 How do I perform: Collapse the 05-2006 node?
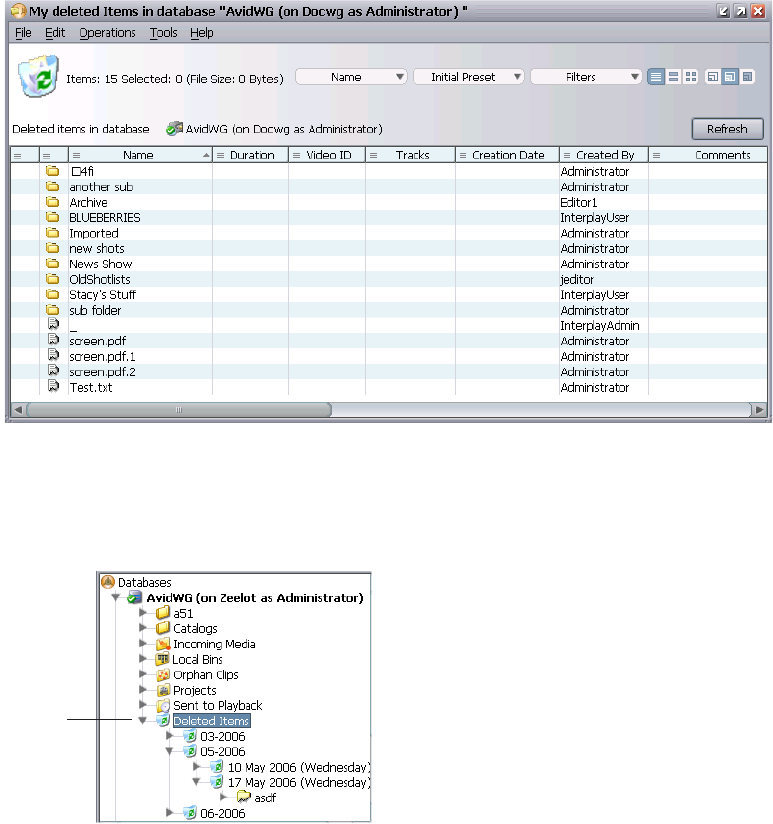(x=169, y=751)
